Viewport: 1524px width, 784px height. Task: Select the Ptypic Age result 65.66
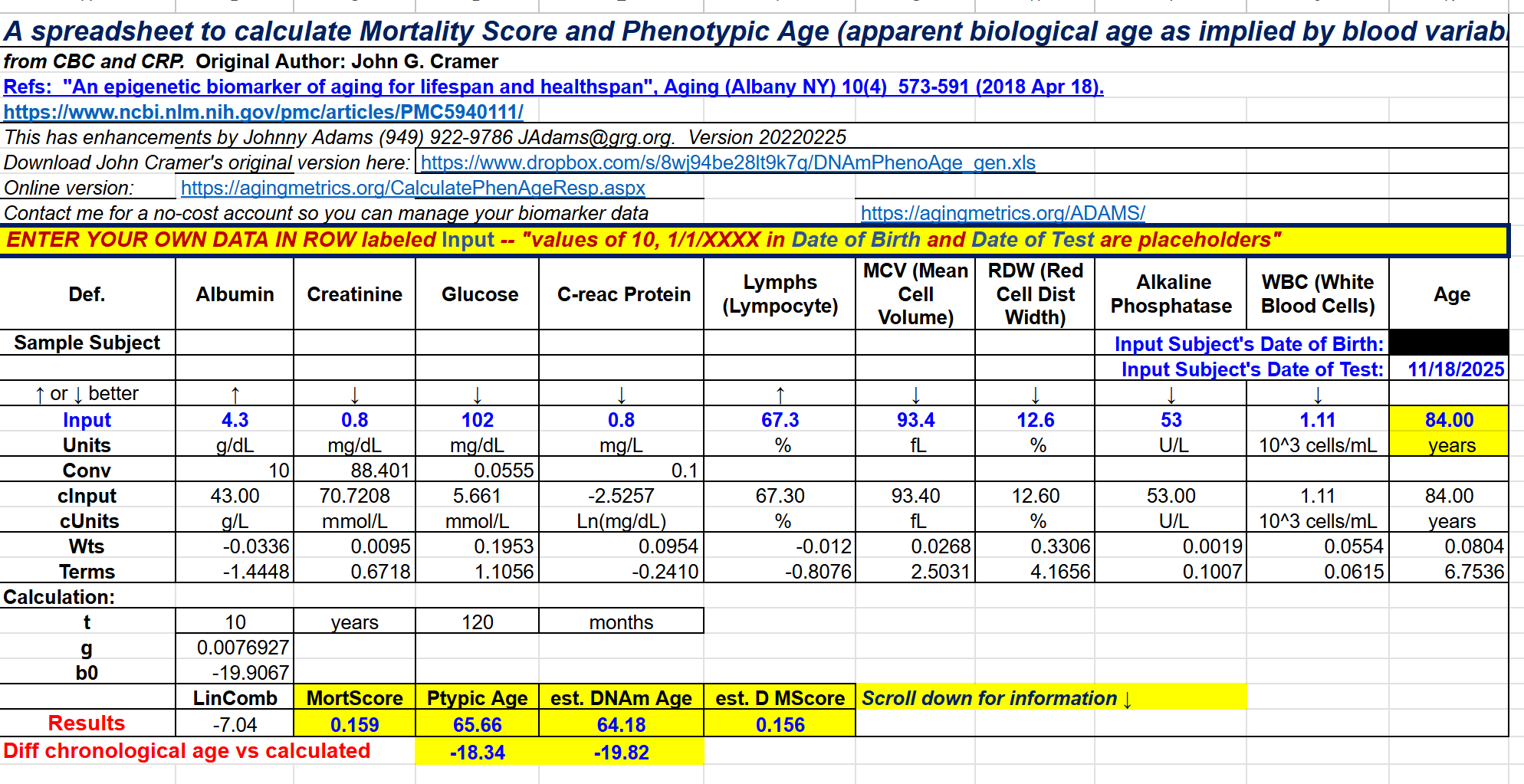click(477, 725)
